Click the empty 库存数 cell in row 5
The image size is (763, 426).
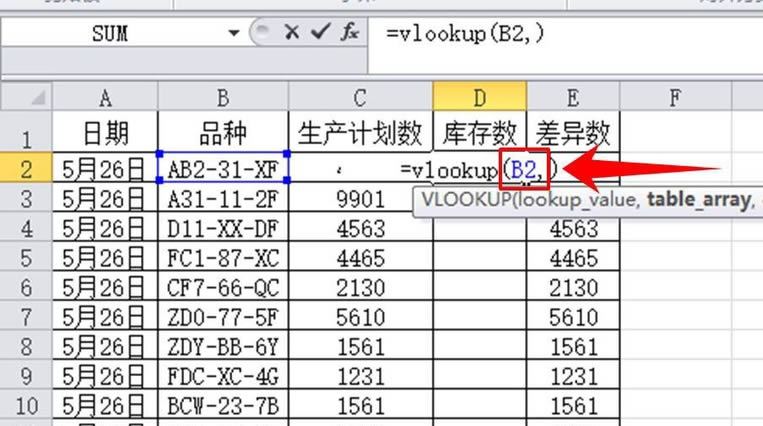480,258
